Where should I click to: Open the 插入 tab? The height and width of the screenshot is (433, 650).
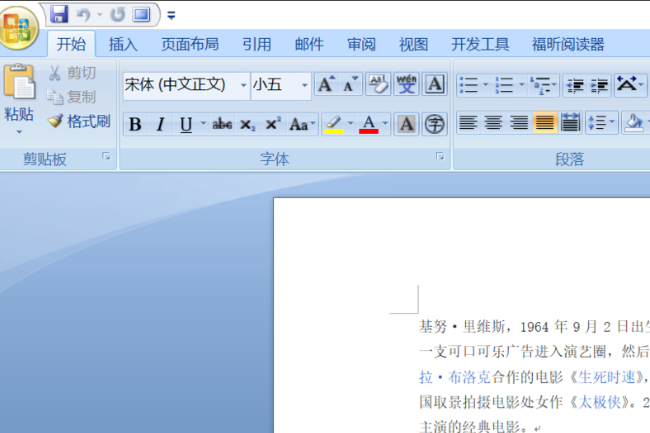click(123, 44)
